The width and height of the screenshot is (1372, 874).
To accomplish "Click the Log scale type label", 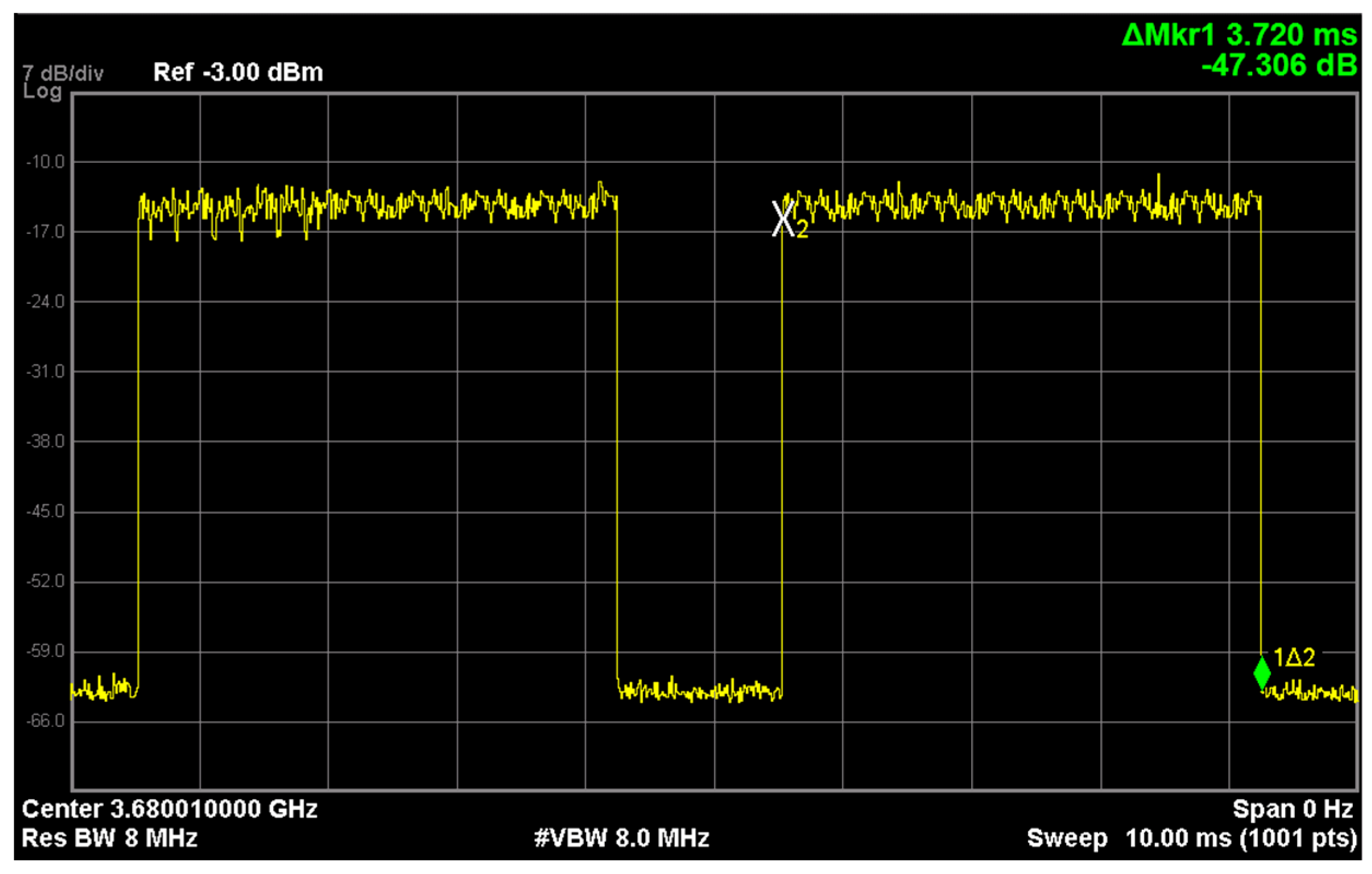I will (x=42, y=91).
